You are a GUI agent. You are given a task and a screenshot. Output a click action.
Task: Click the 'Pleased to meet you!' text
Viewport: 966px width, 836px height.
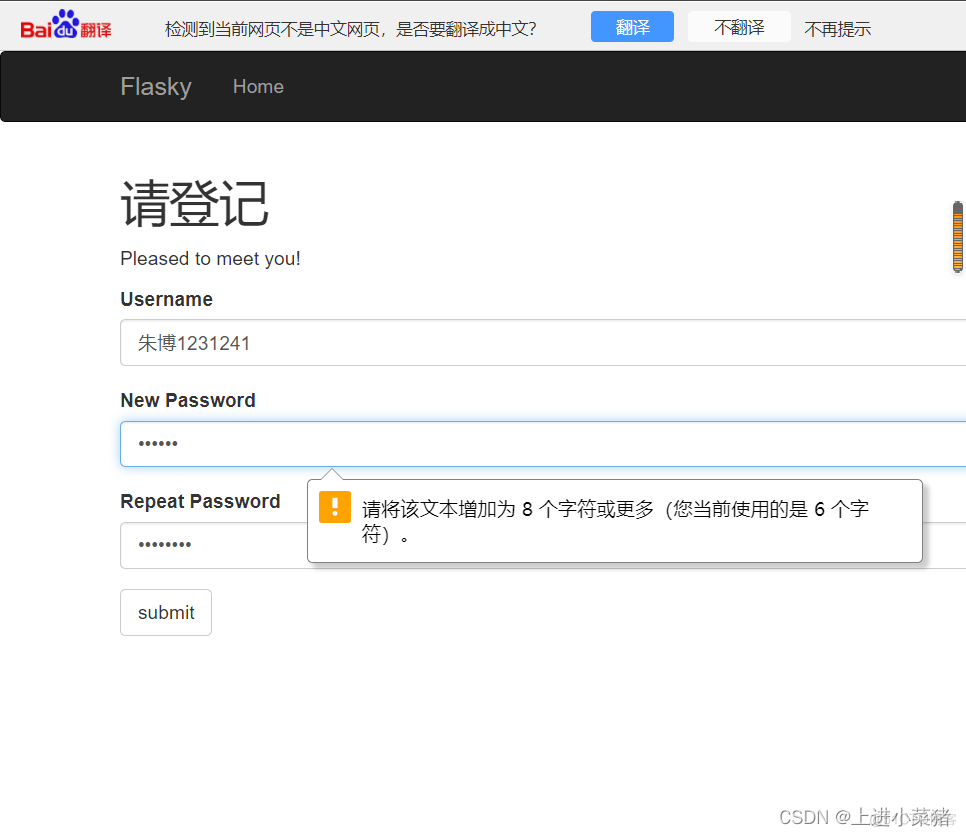click(210, 258)
